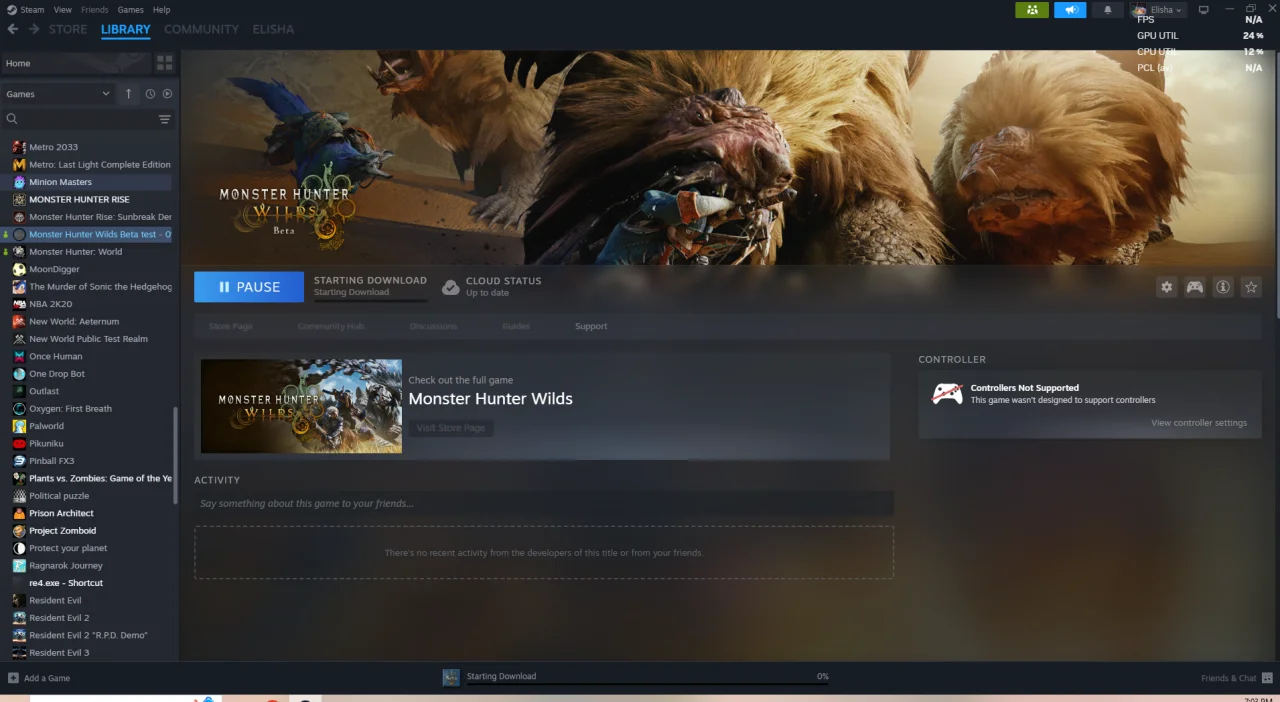Open controller layout gamepad icon

1195,287
